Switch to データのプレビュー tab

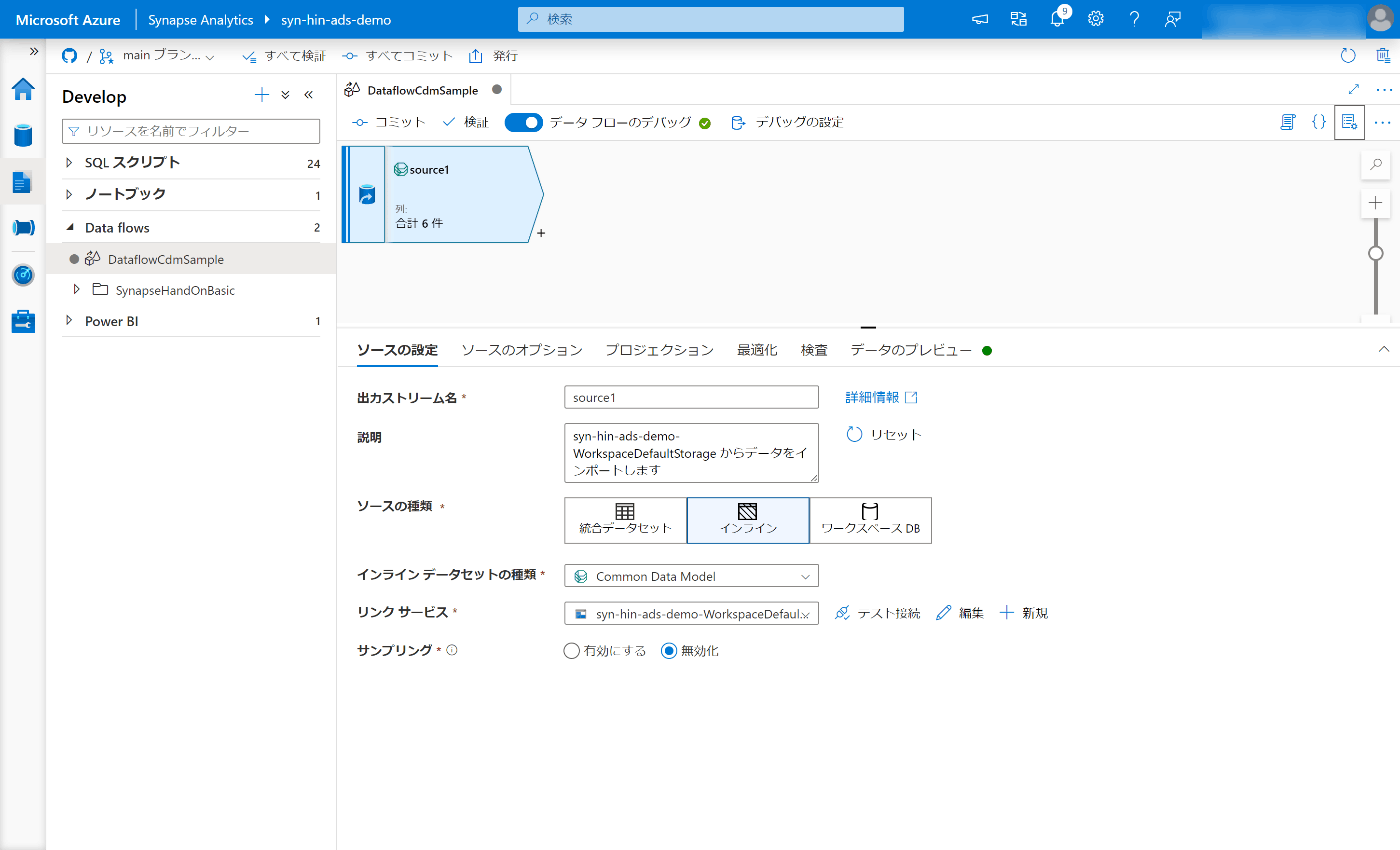pos(911,350)
